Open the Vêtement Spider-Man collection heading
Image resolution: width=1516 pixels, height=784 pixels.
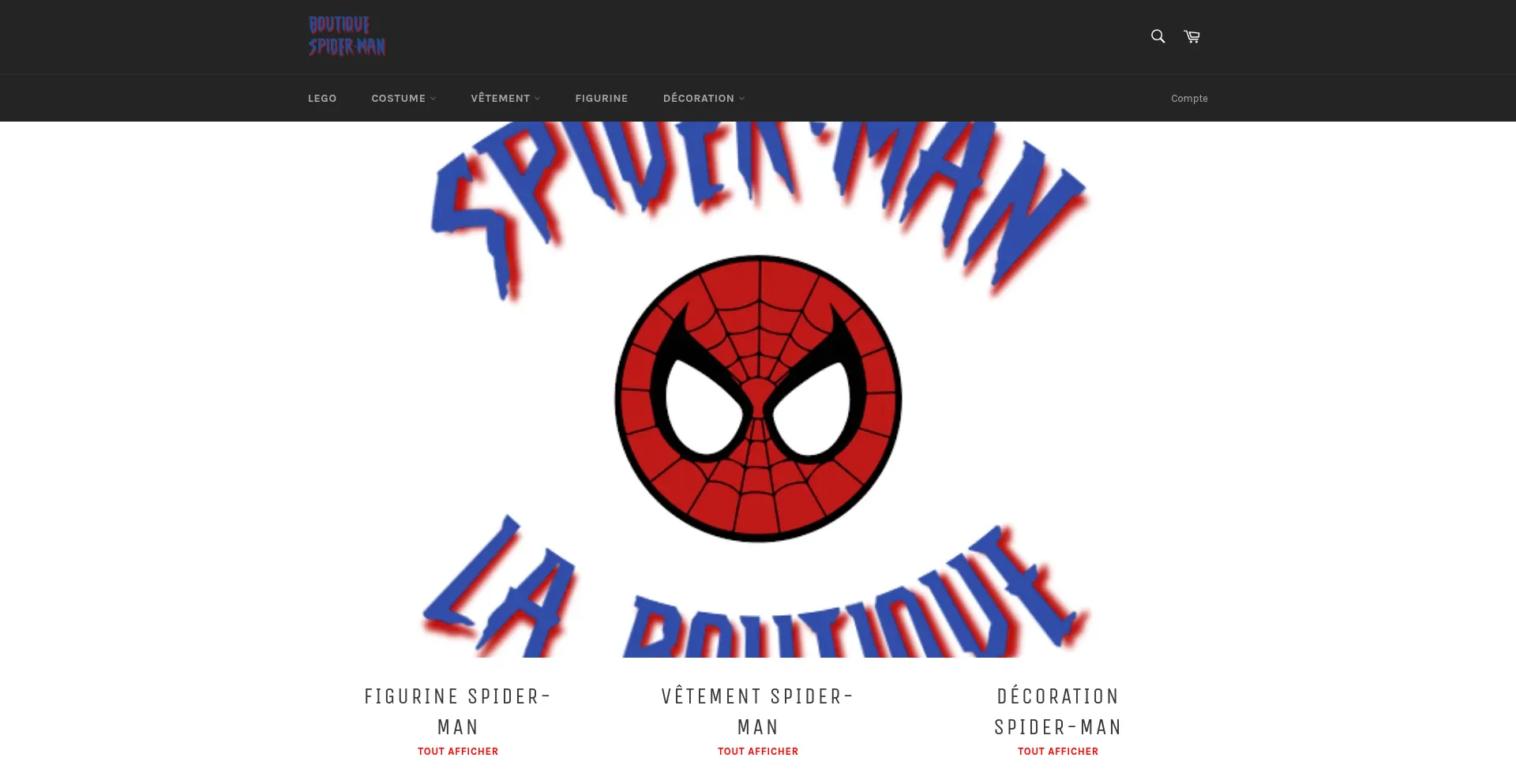tap(758, 711)
